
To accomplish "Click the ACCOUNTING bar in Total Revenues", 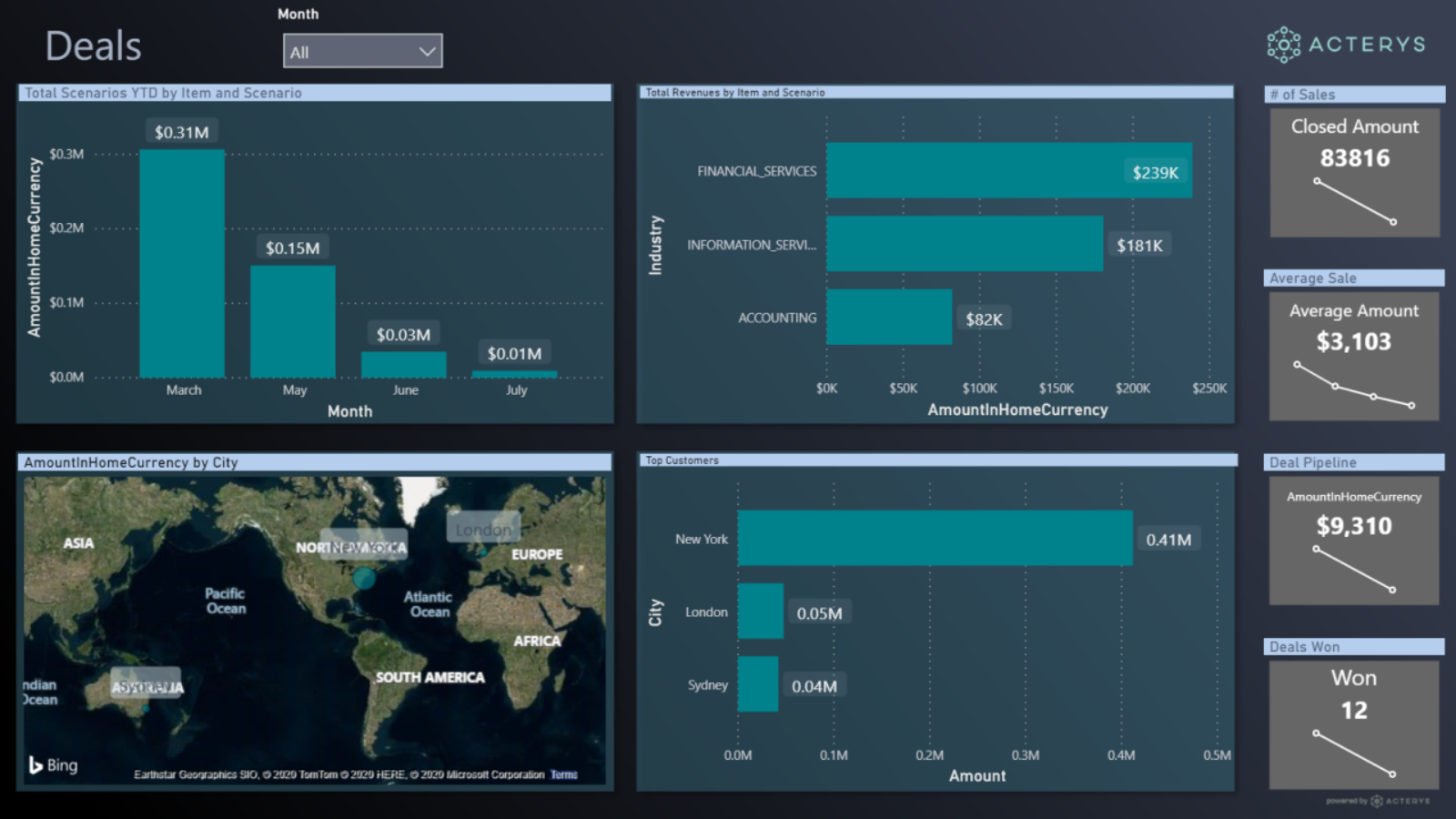I will (888, 318).
